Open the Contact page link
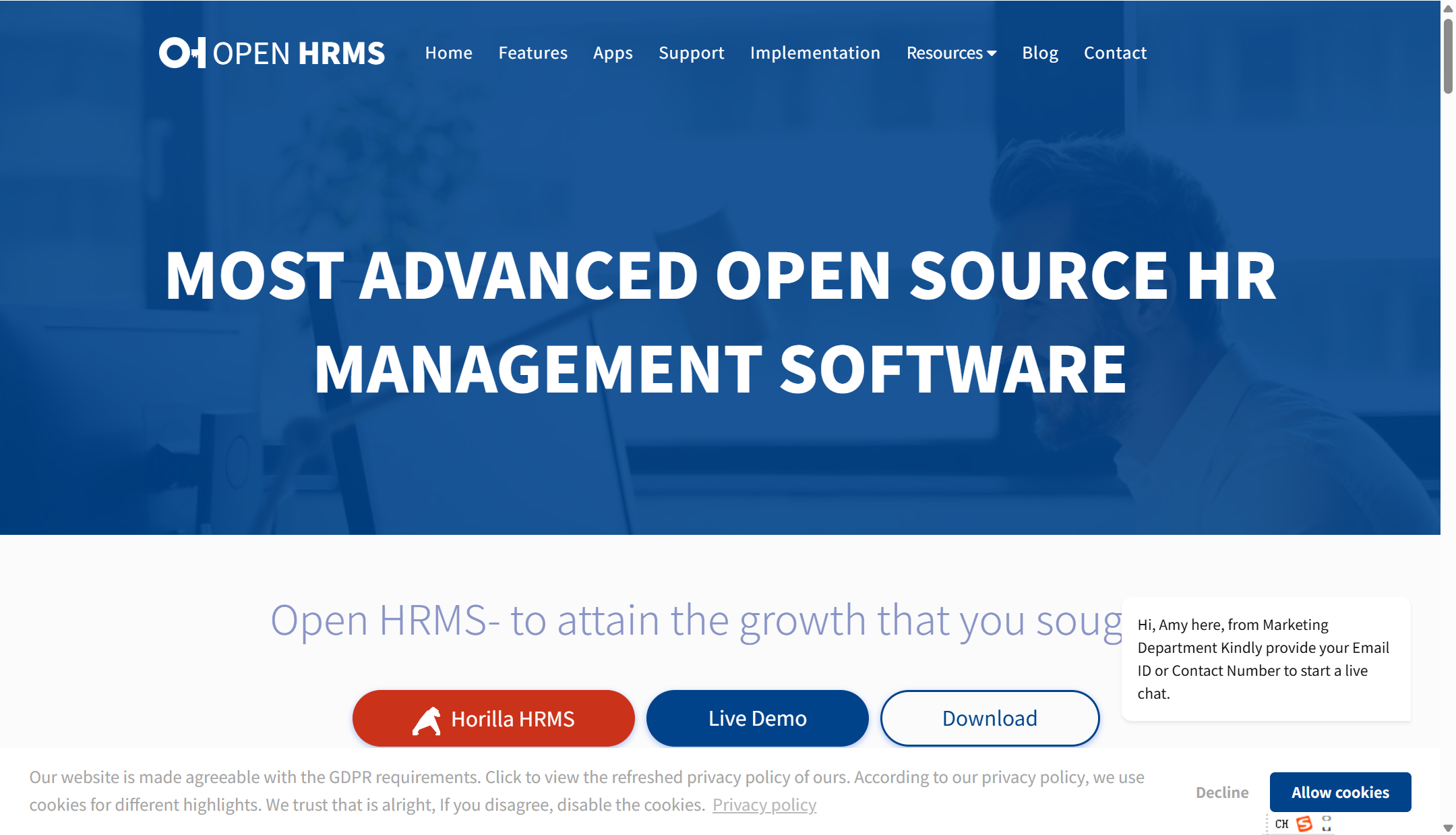Viewport: 1456px width, 835px height. point(1115,53)
